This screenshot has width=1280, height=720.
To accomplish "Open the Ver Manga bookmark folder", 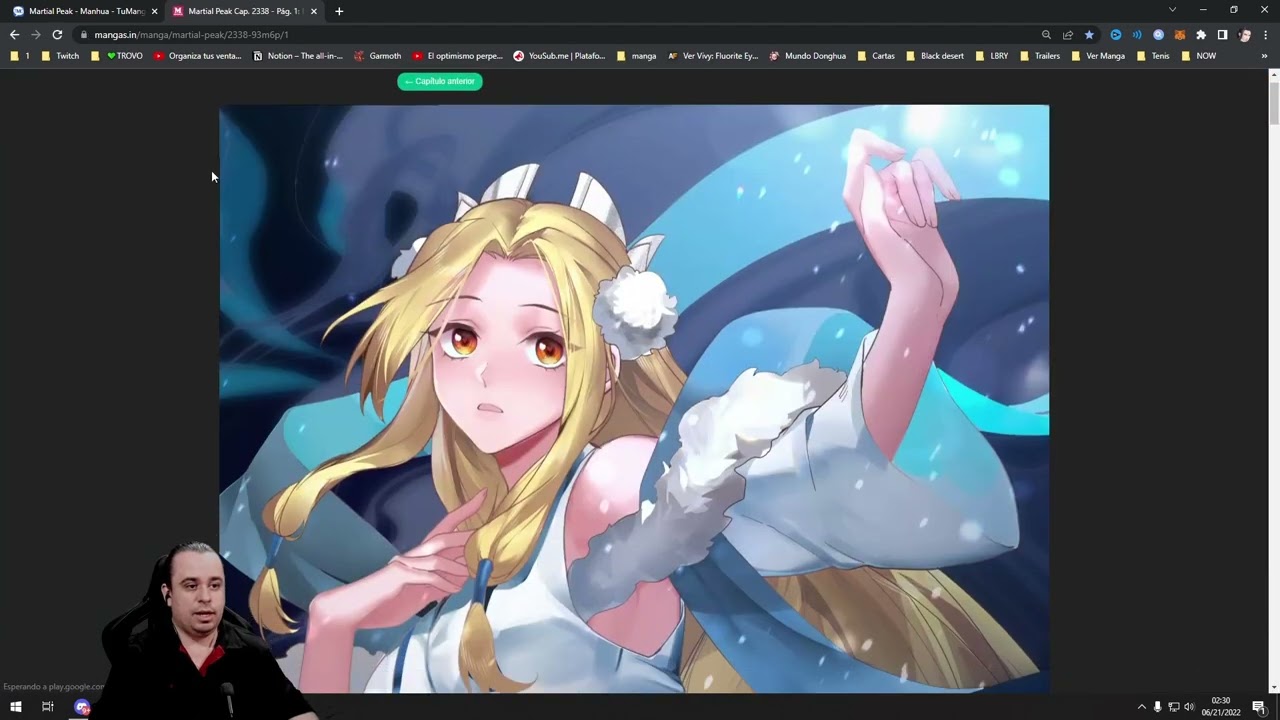I will tap(1098, 56).
